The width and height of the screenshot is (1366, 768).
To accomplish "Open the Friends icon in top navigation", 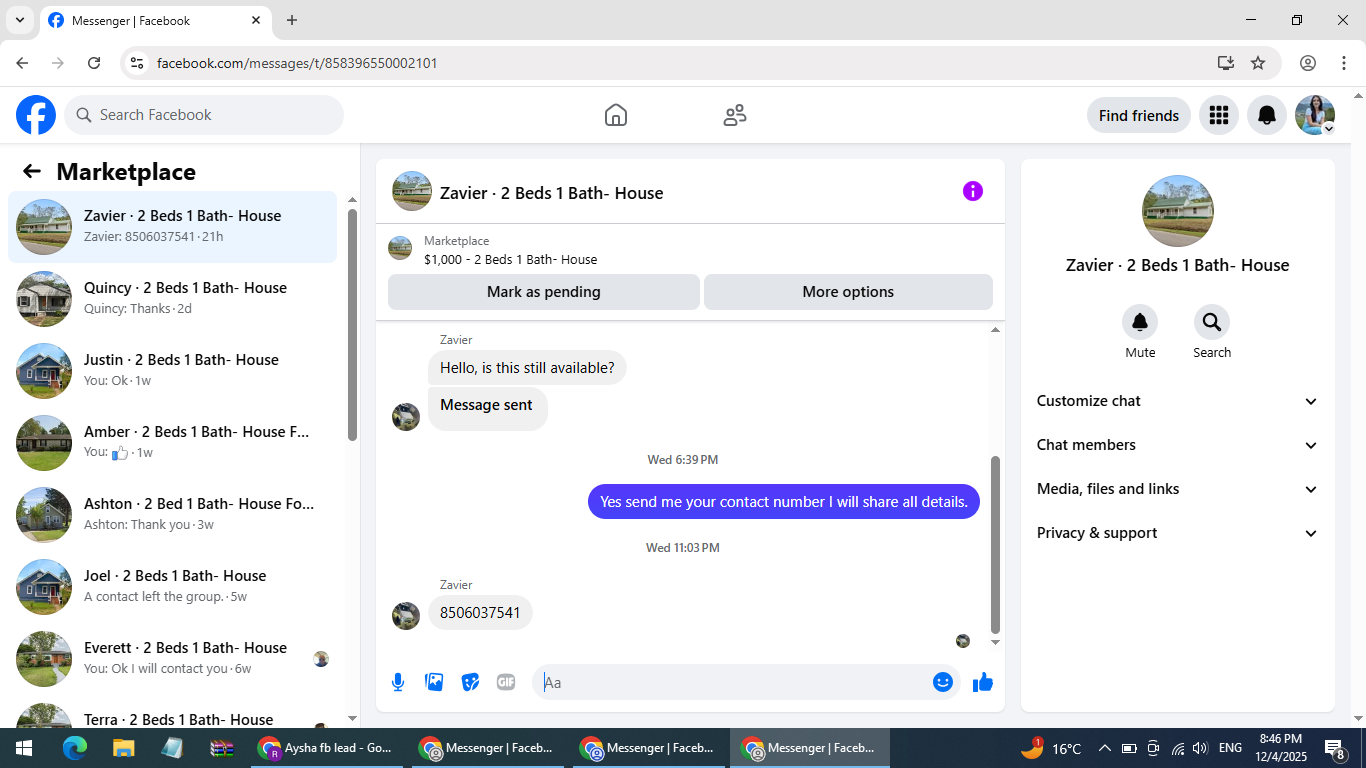I will coord(735,115).
